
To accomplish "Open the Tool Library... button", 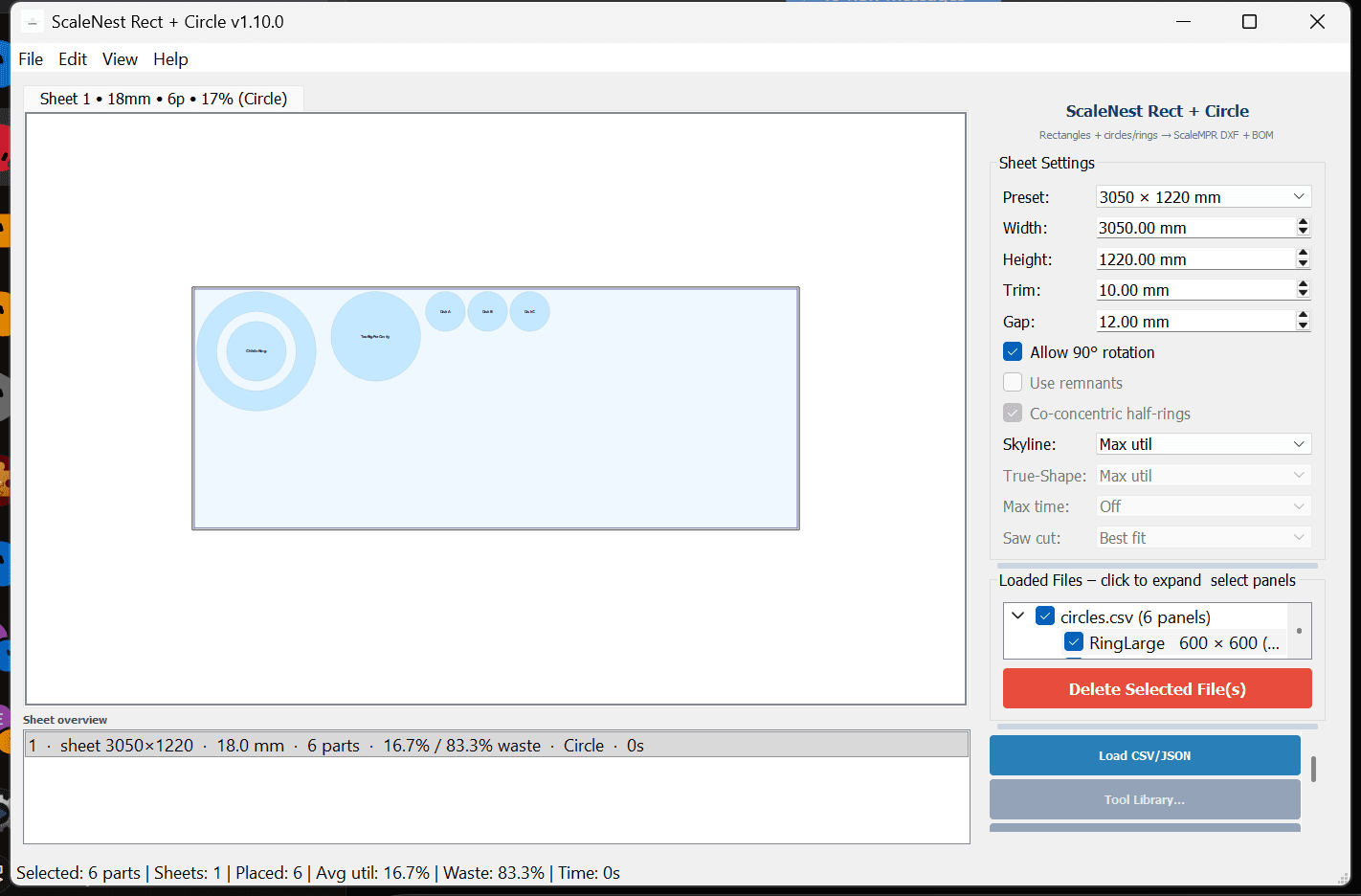I will click(1145, 799).
